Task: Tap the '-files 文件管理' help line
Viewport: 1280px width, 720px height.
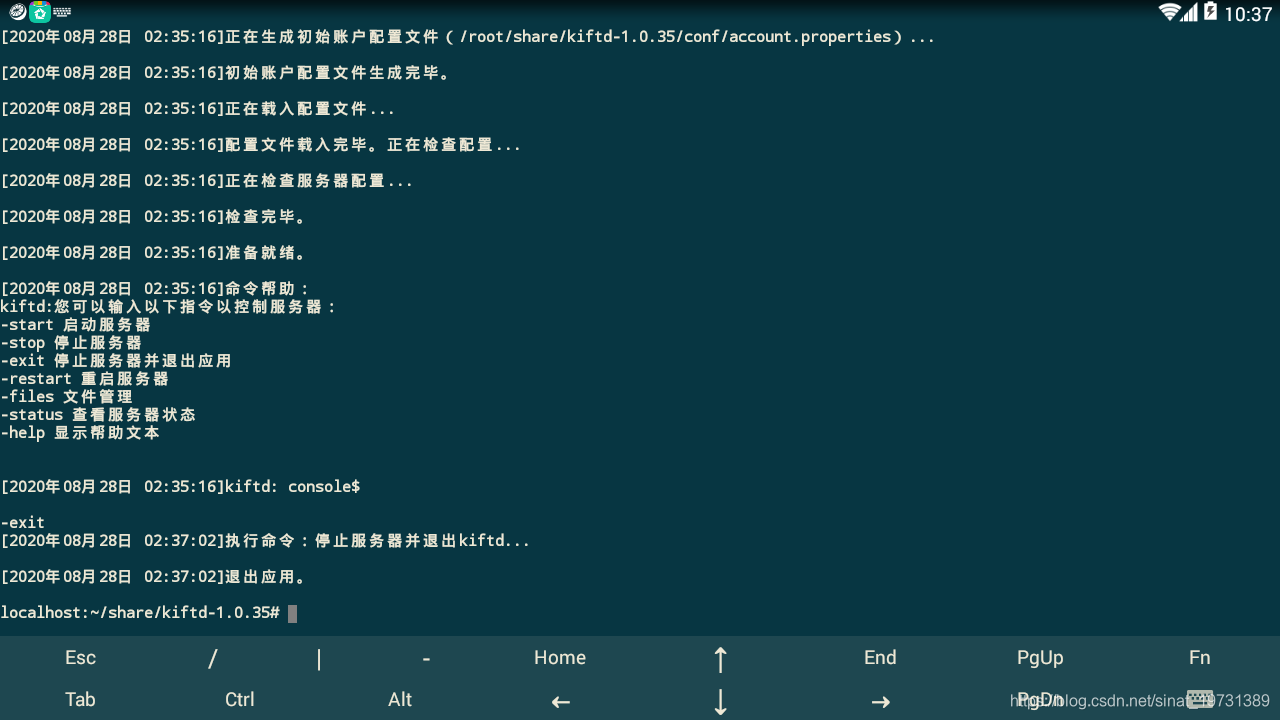Action: 67,397
